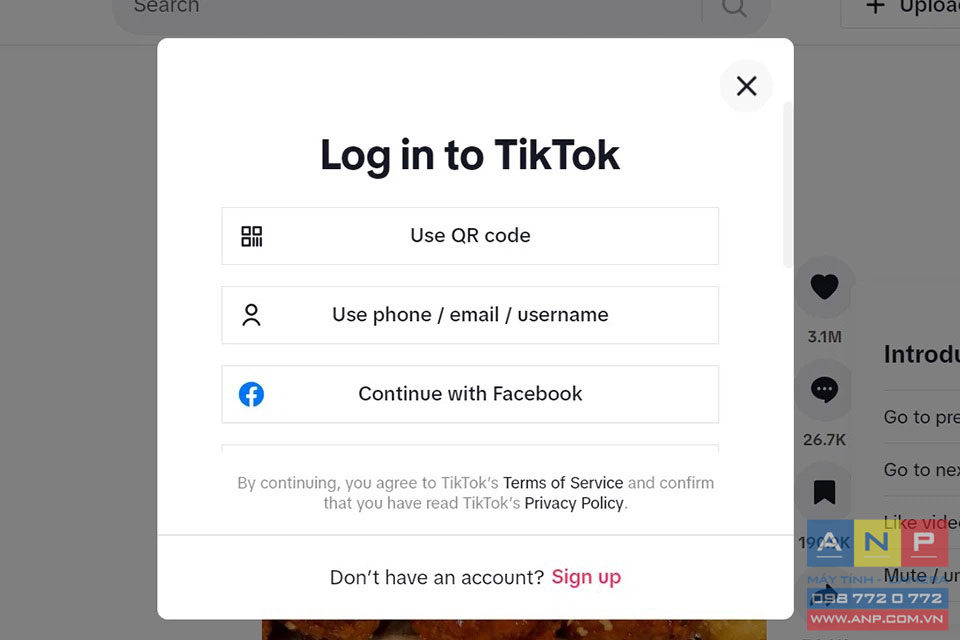Click the login dialog scrollbar
960x640 pixels.
click(x=787, y=185)
